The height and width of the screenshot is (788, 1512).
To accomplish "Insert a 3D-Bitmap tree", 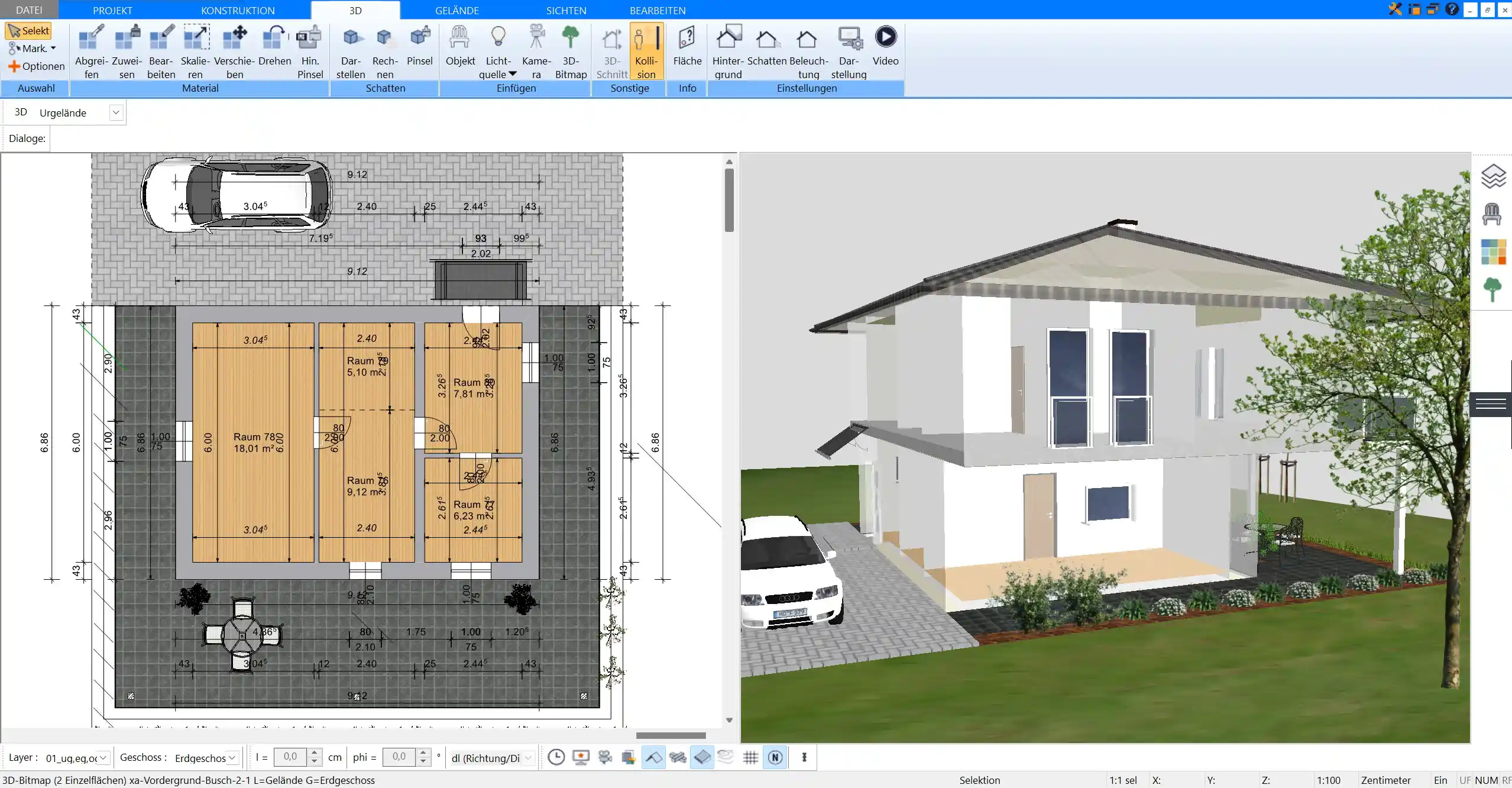I will click(x=571, y=51).
